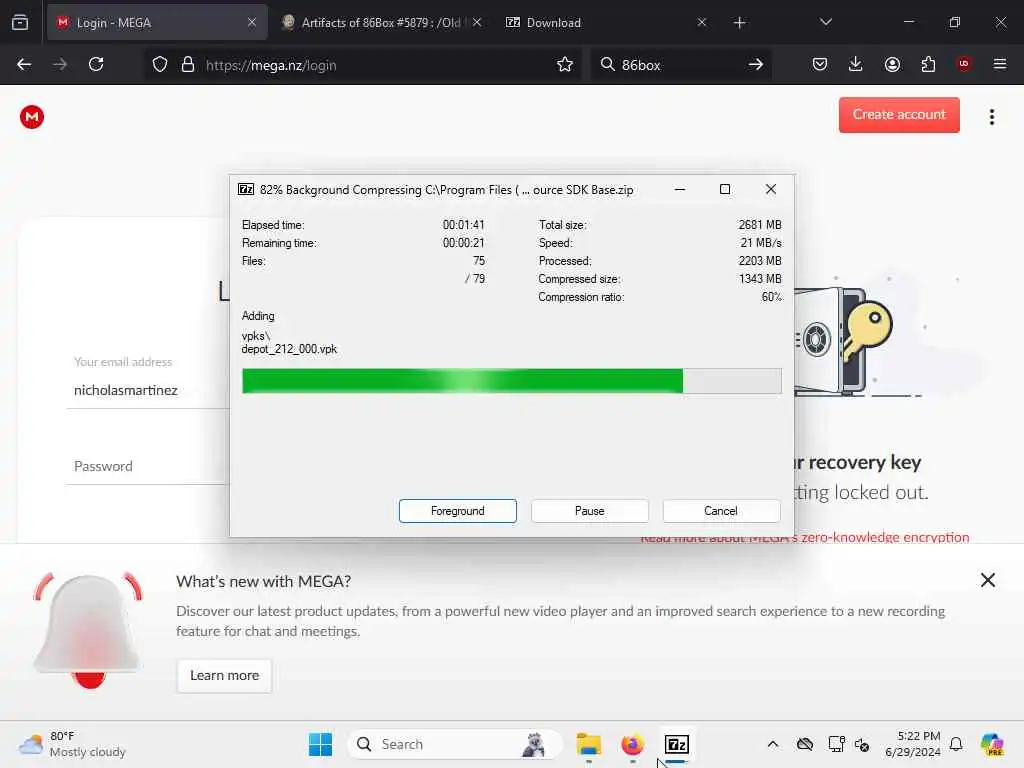Click the Foreground button in 7-Zip
Viewport: 1024px width, 768px height.
pyautogui.click(x=458, y=511)
